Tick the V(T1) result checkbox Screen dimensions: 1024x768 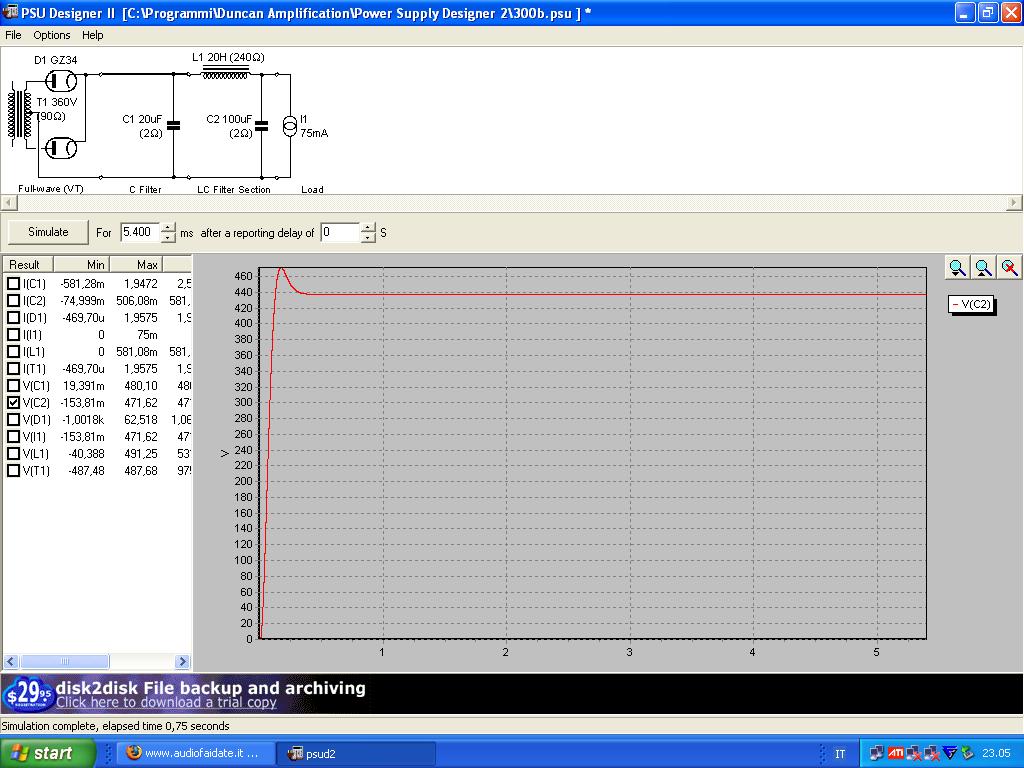pos(13,470)
